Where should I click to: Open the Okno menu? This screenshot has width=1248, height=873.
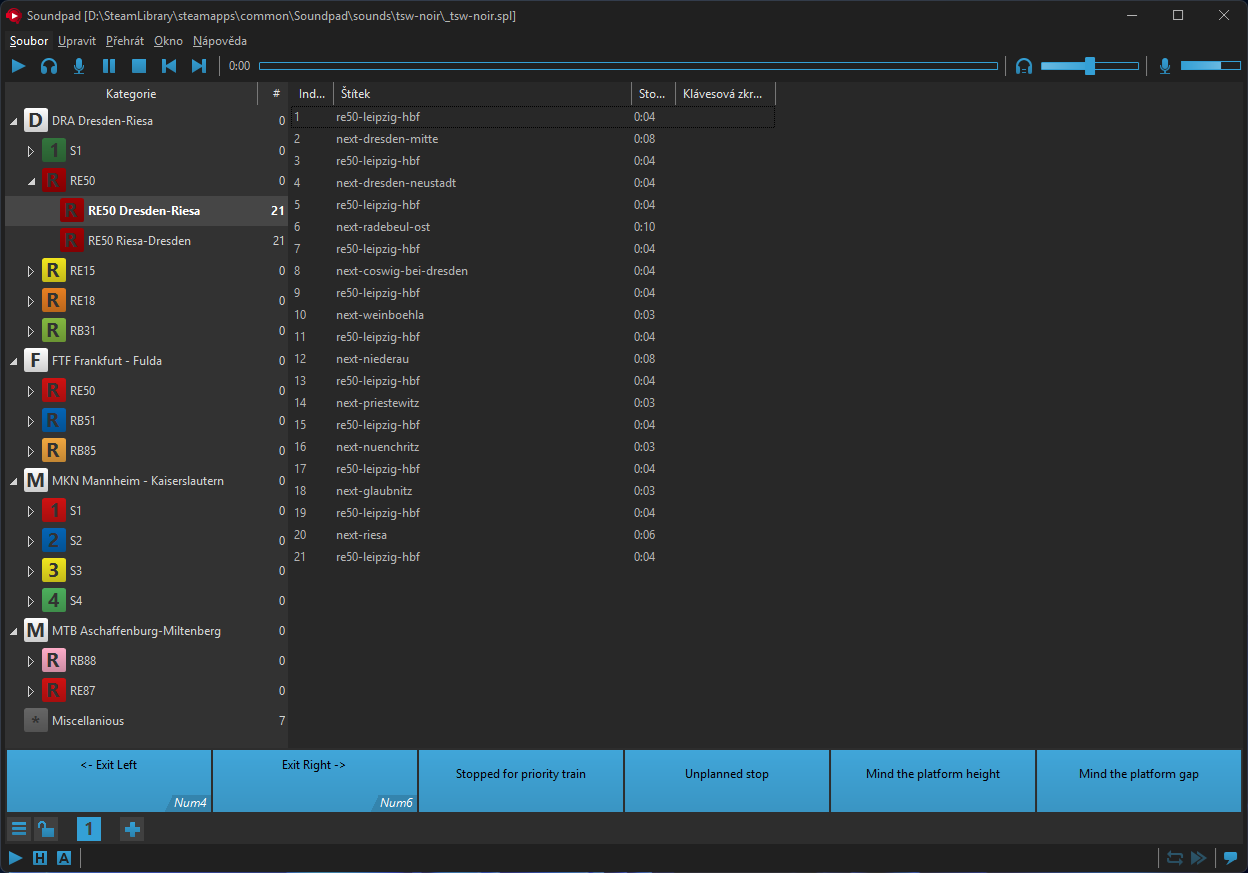(168, 41)
